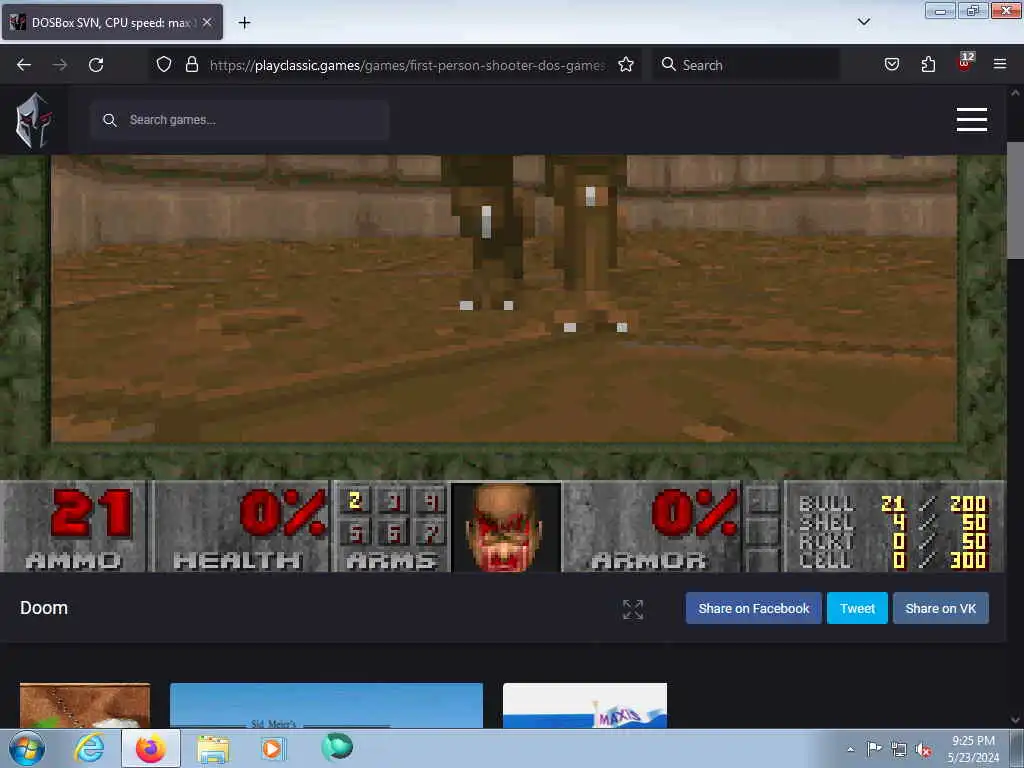
Task: Bookmark this page with star icon
Action: (x=626, y=64)
